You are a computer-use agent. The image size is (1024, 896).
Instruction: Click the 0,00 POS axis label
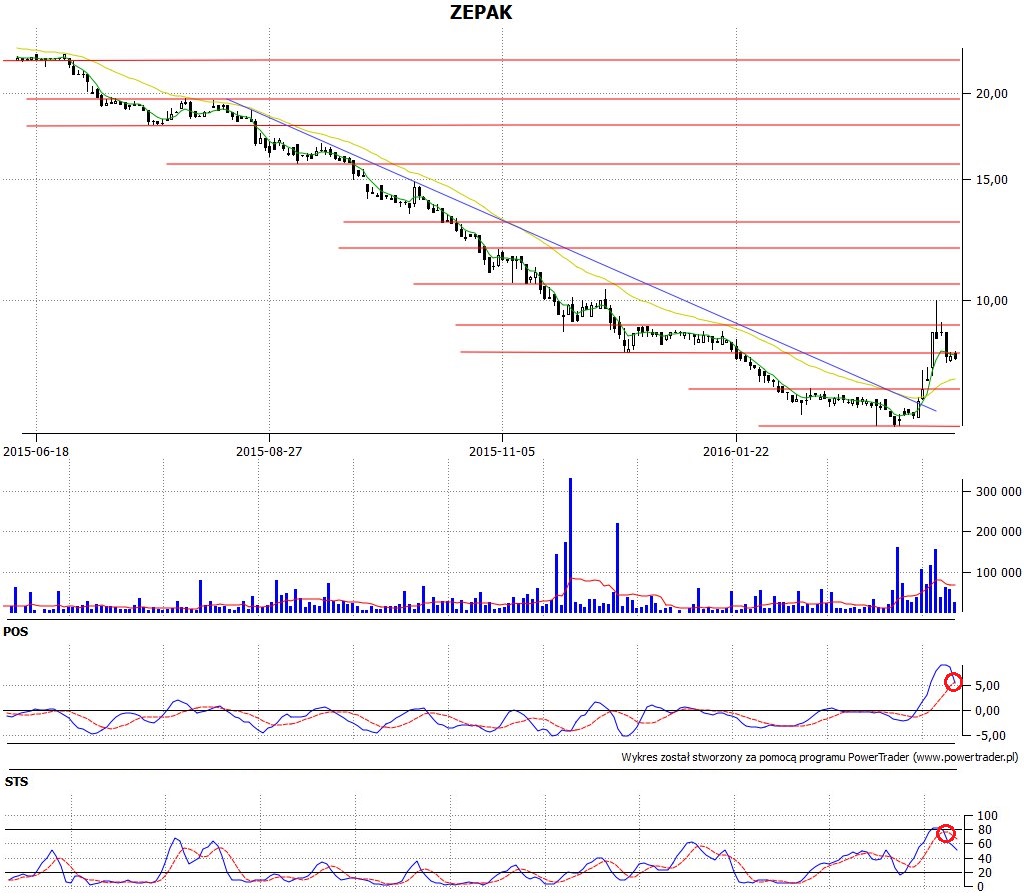pyautogui.click(x=987, y=711)
